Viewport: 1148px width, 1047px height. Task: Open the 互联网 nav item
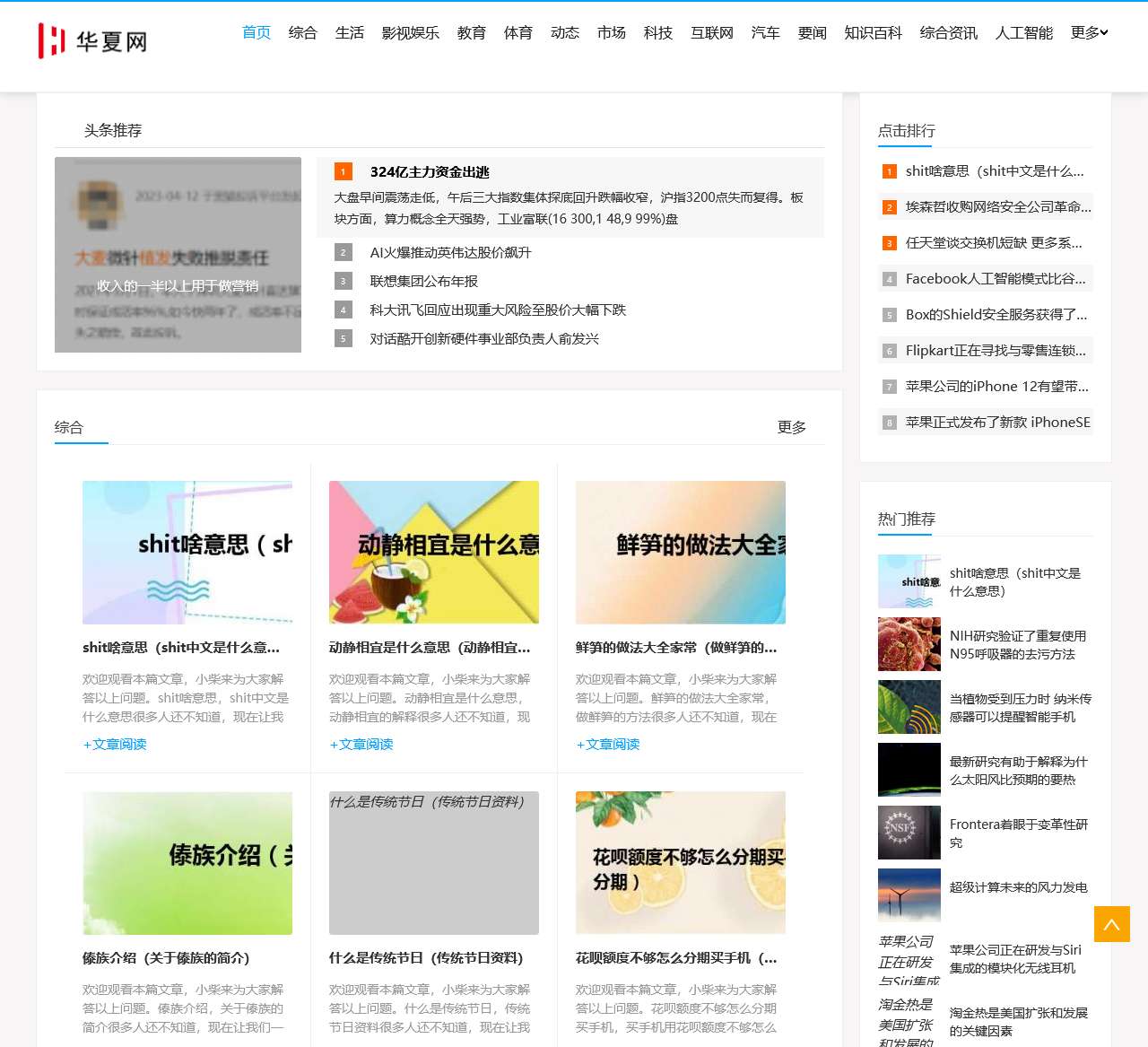(x=712, y=32)
